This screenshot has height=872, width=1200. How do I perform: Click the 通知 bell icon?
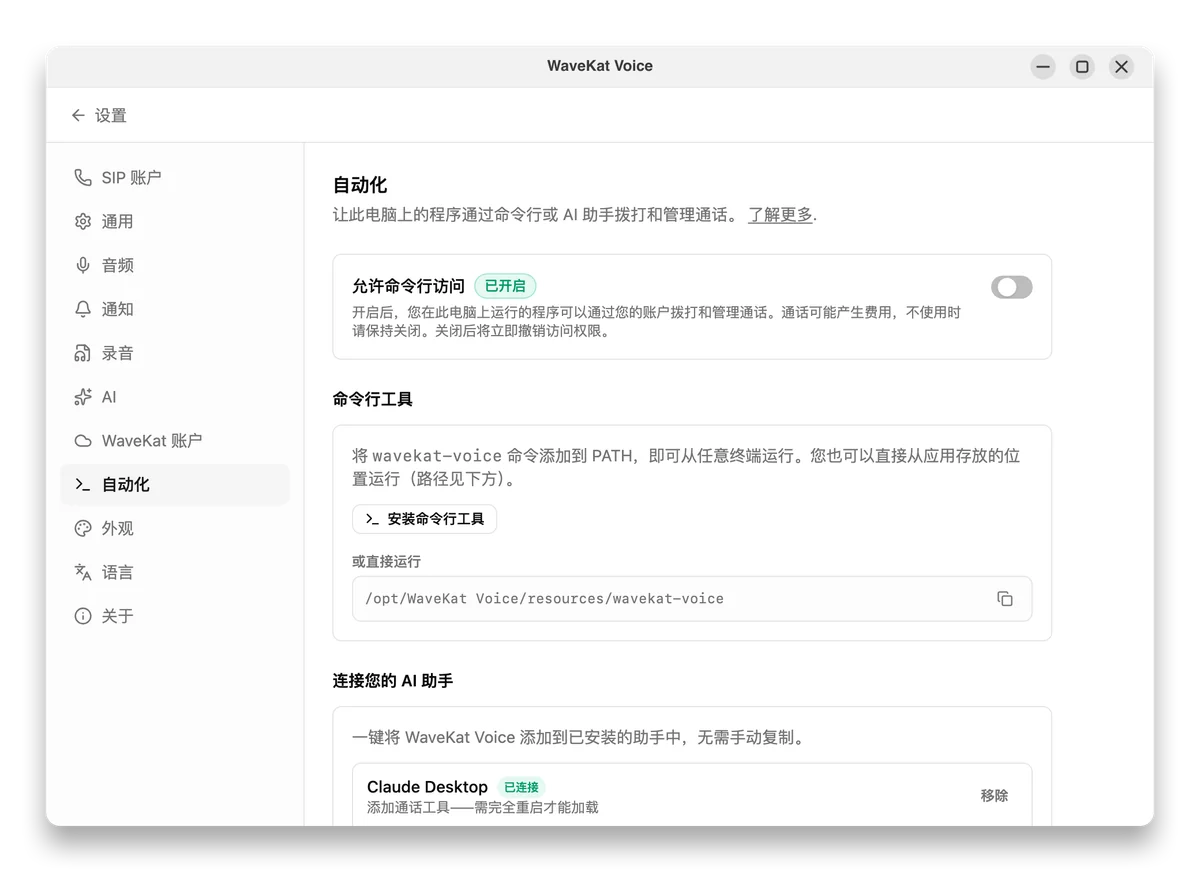[83, 309]
